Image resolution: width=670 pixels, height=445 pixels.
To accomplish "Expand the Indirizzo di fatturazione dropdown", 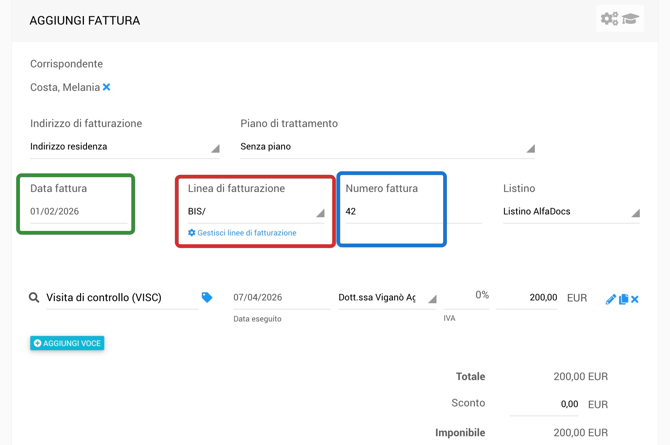I will [x=124, y=147].
